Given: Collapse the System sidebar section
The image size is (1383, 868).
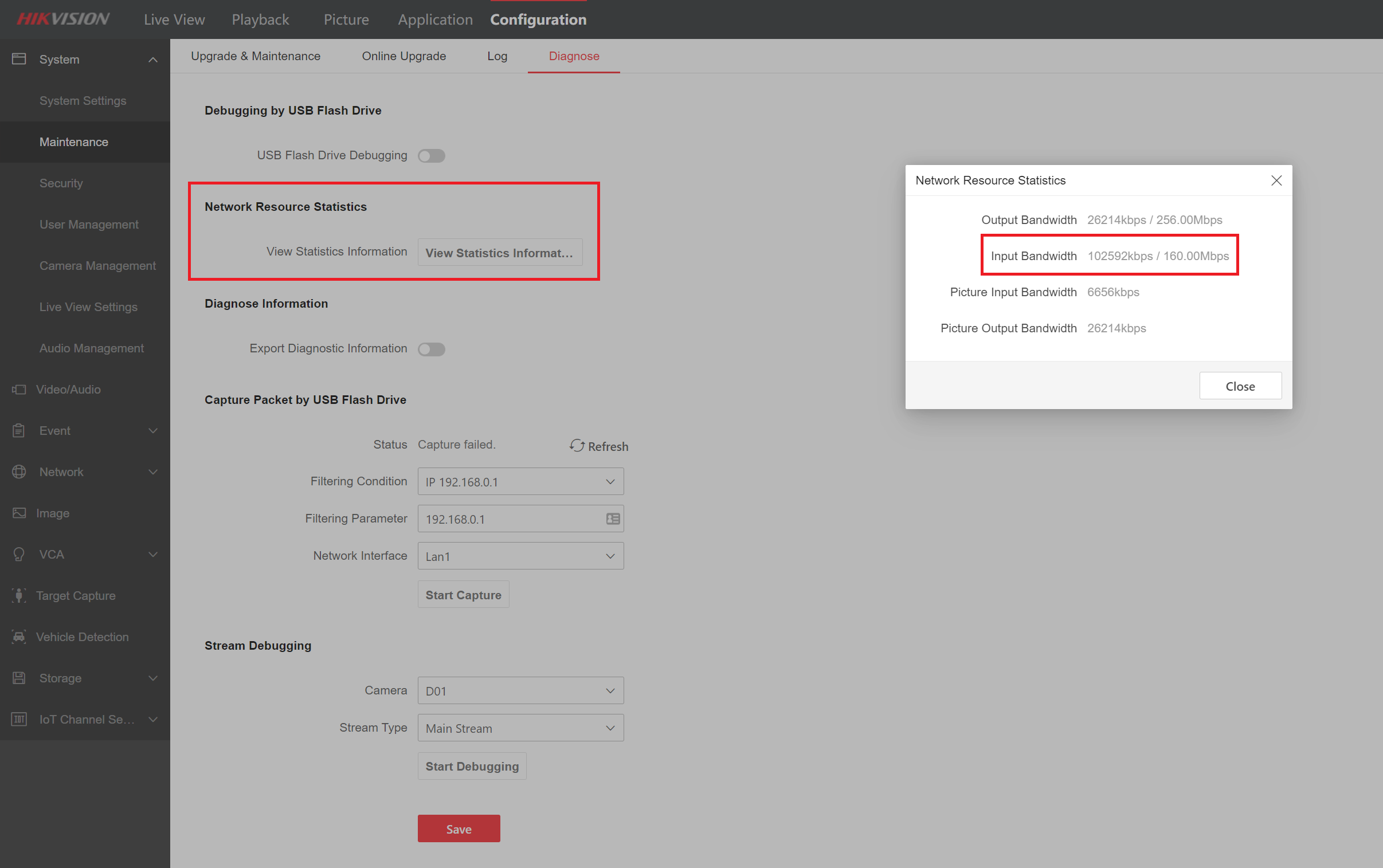Looking at the screenshot, I should 152,60.
